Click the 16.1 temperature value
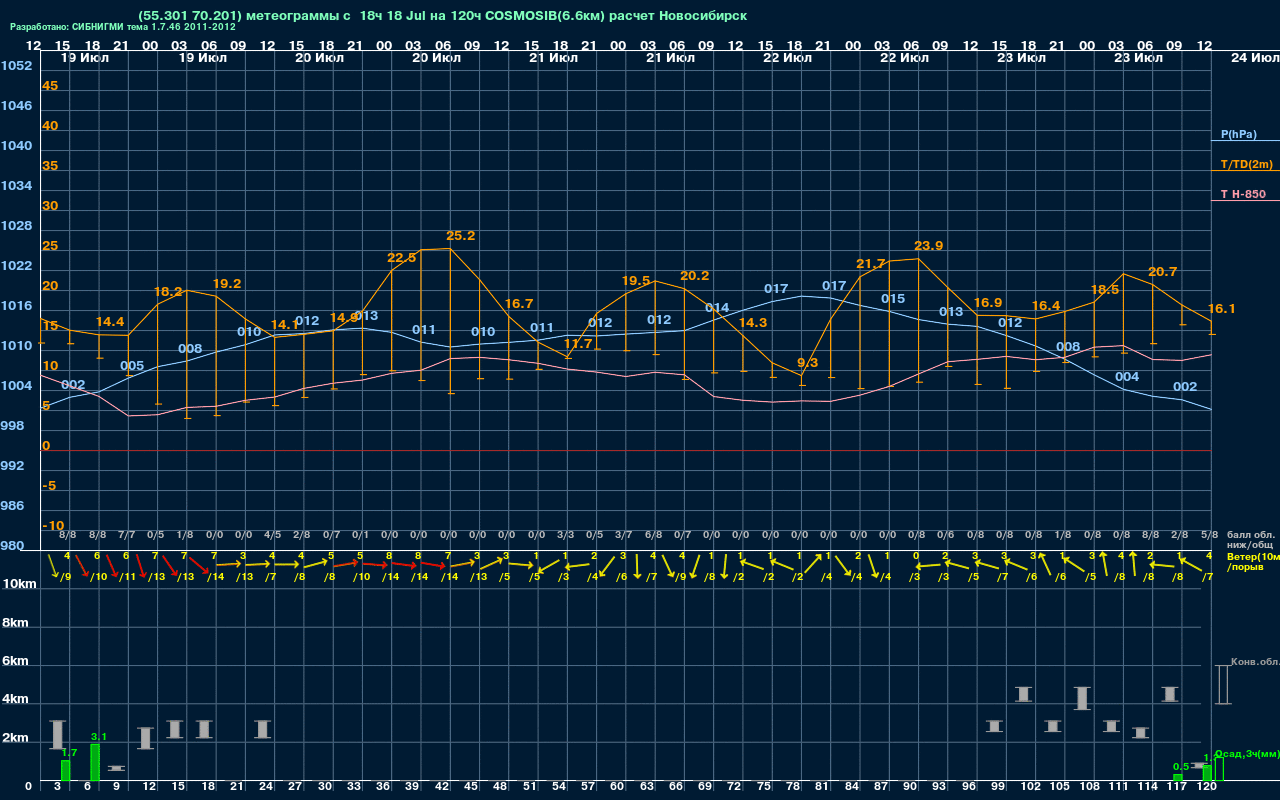 pyautogui.click(x=1222, y=309)
